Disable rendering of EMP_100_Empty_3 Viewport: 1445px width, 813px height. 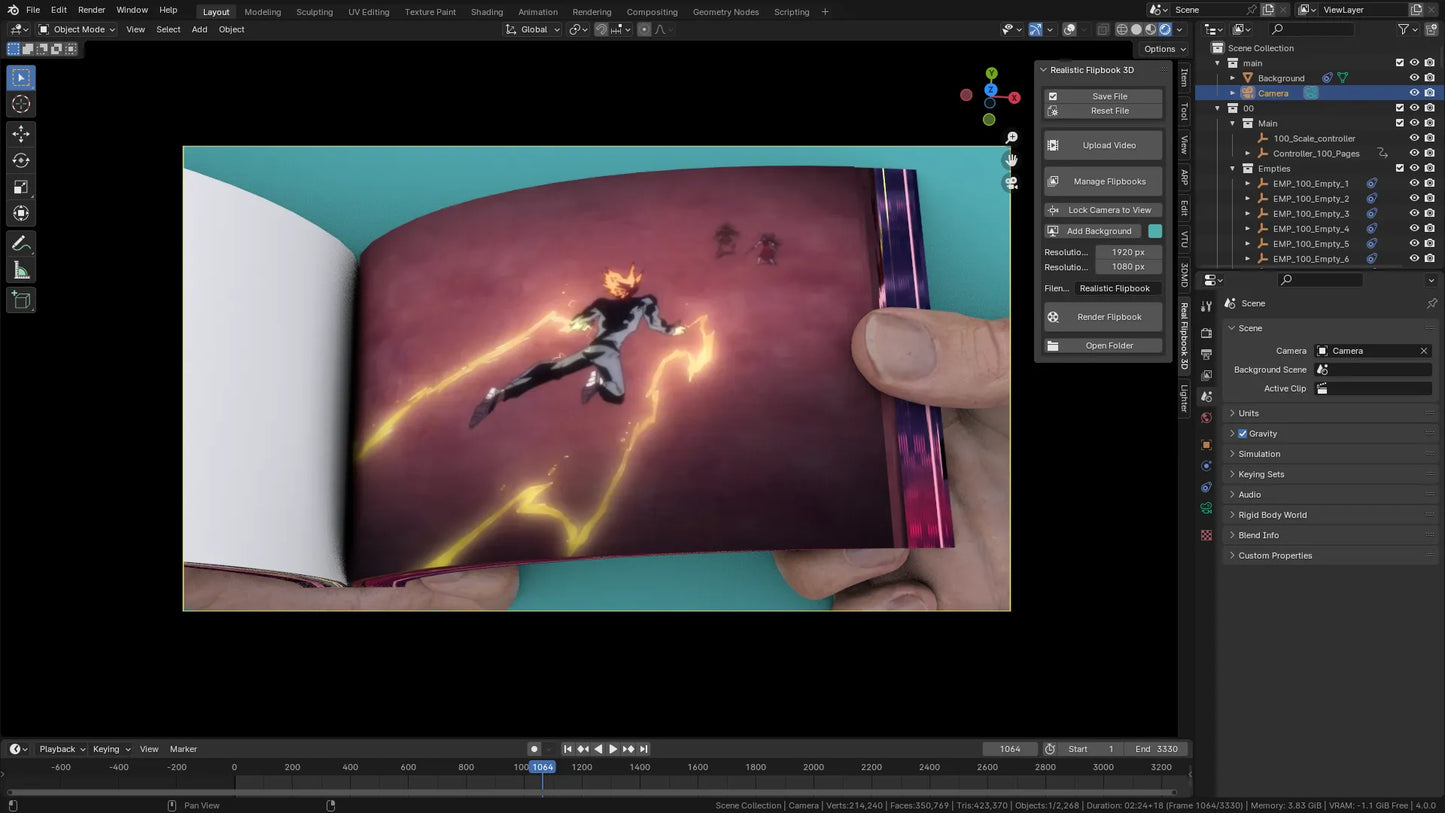(1429, 214)
